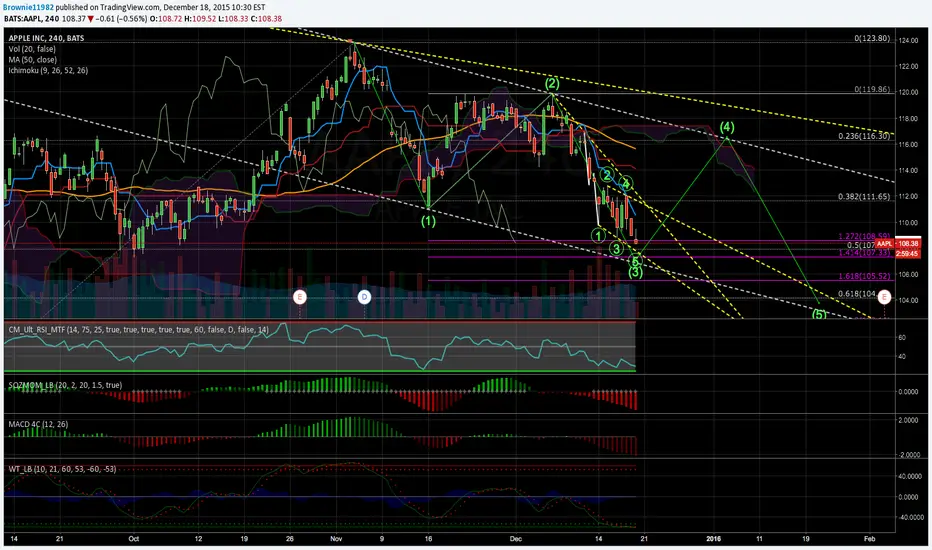The image size is (932, 550).
Task: Select the circled 3 sub-wave label
Action: [x=616, y=249]
